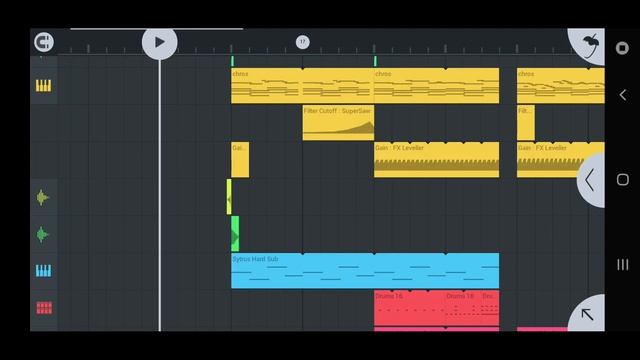Toggle the snap magnet icon
This screenshot has width=640, height=360.
tap(44, 42)
